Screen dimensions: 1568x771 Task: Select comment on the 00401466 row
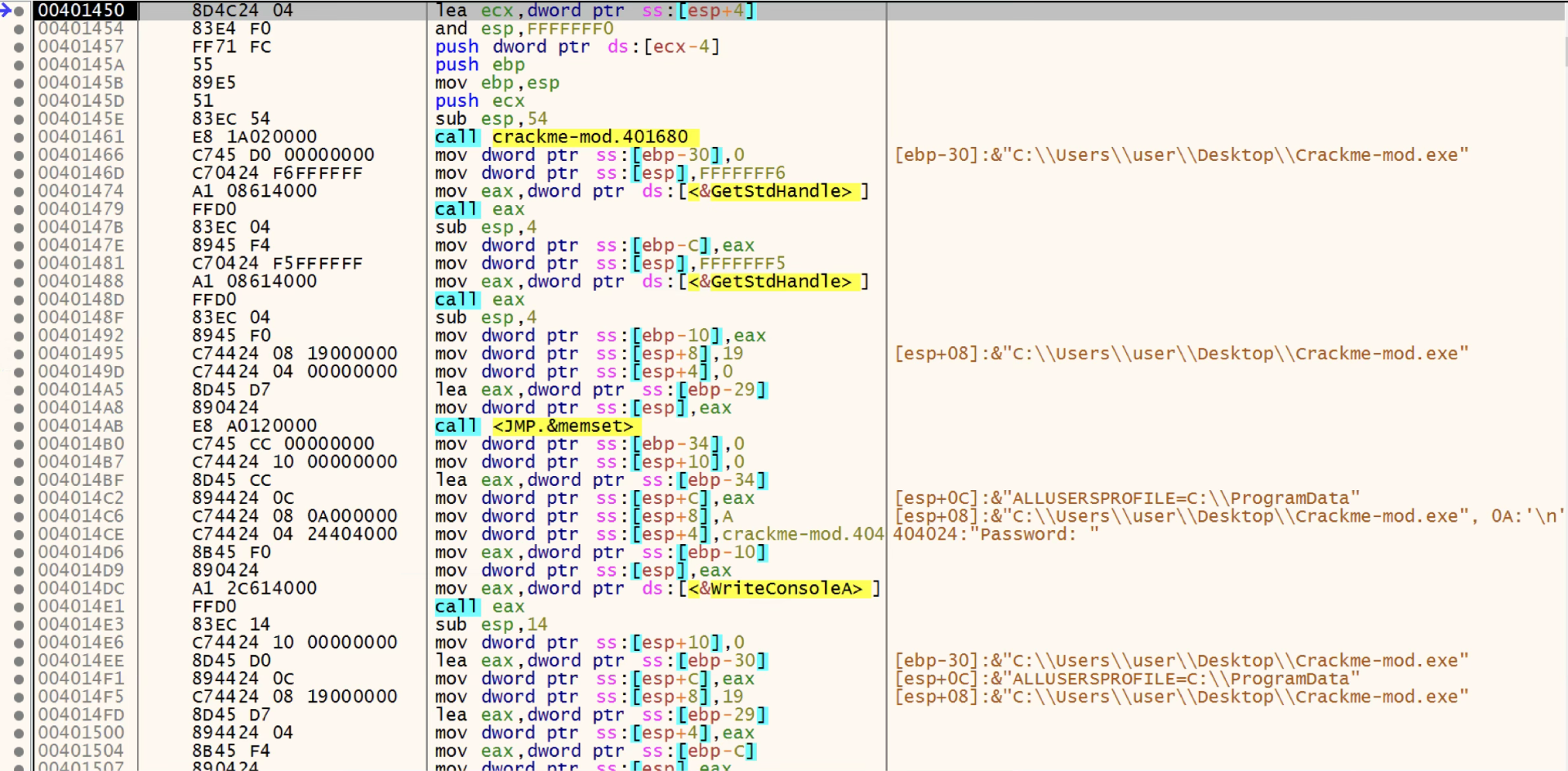coord(1181,155)
